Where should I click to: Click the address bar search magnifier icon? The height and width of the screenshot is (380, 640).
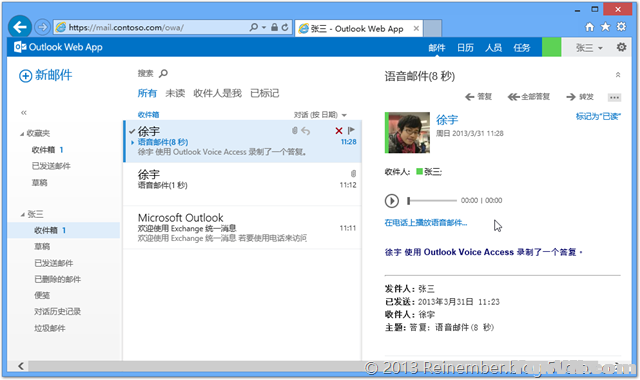254,27
